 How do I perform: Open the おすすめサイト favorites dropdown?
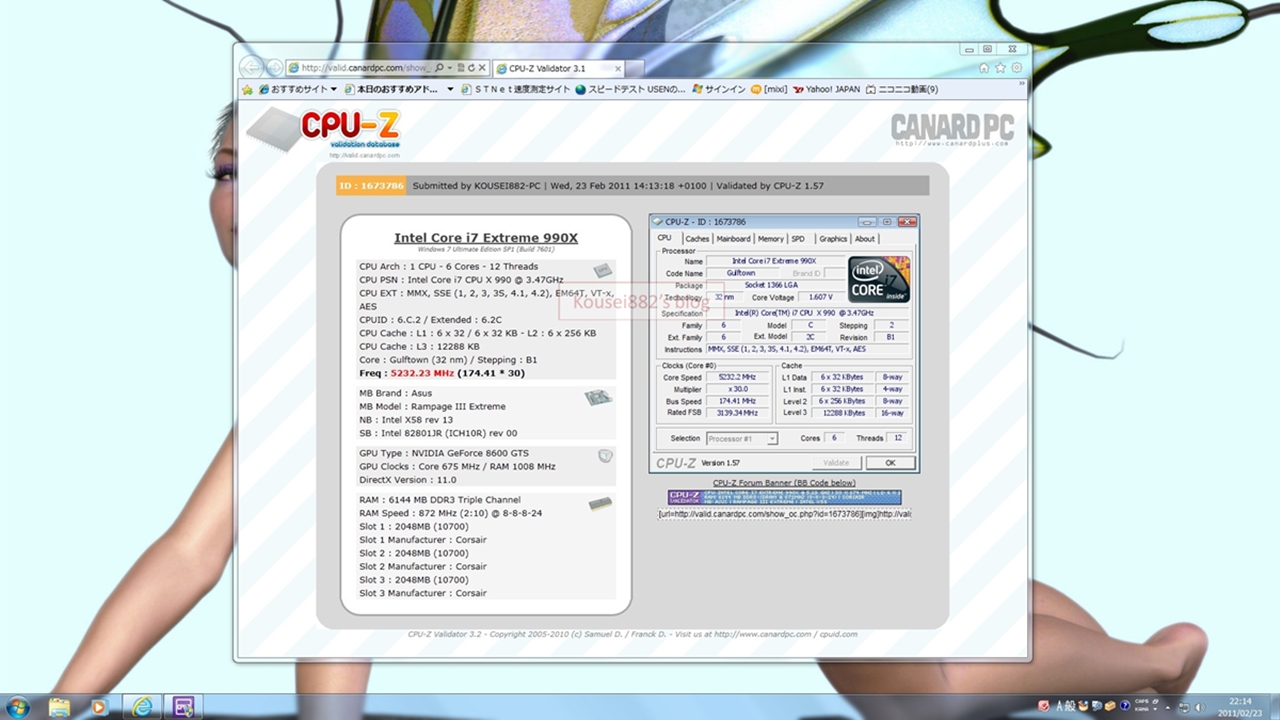[x=297, y=89]
